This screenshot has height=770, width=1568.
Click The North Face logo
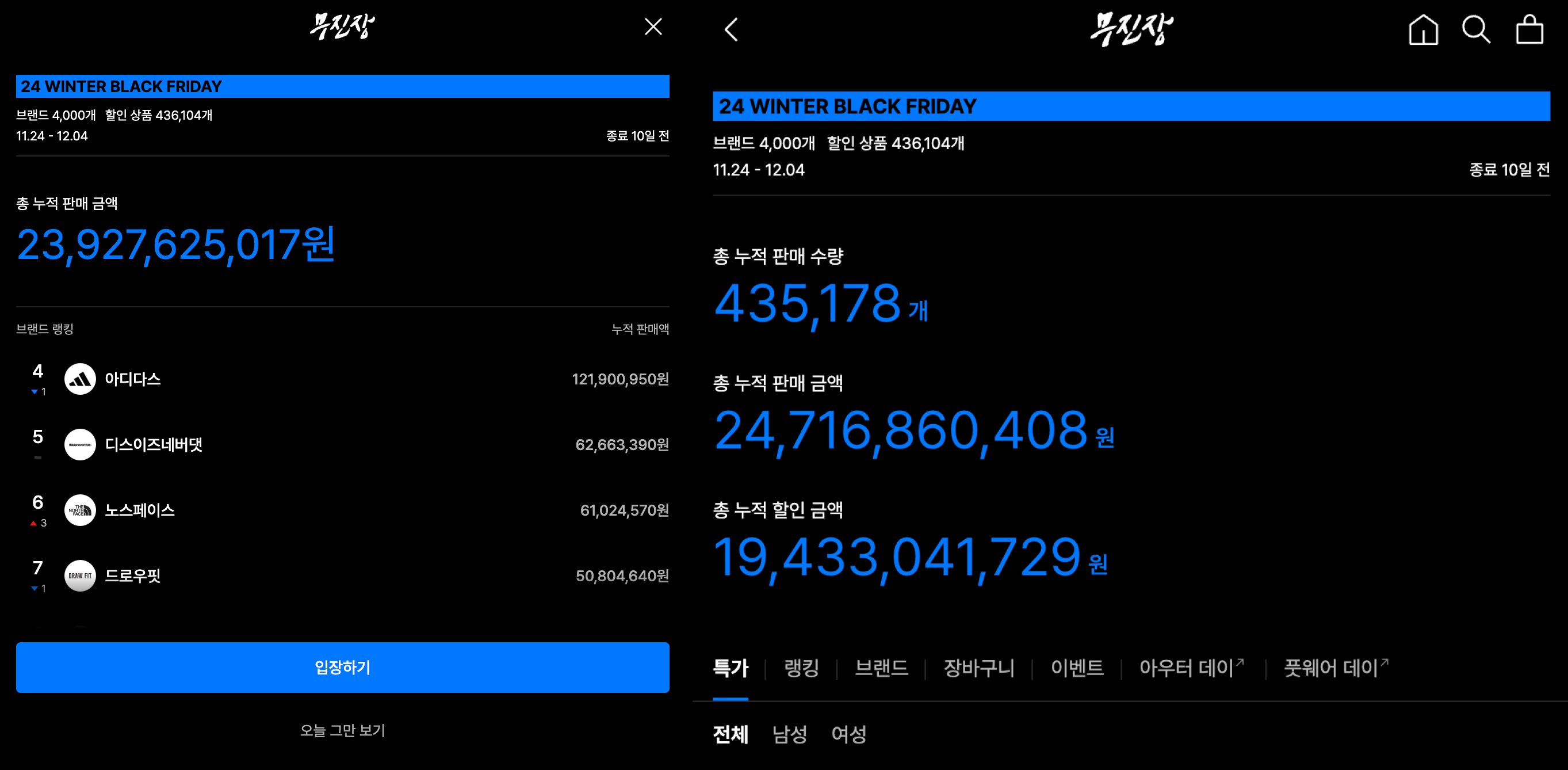click(80, 510)
